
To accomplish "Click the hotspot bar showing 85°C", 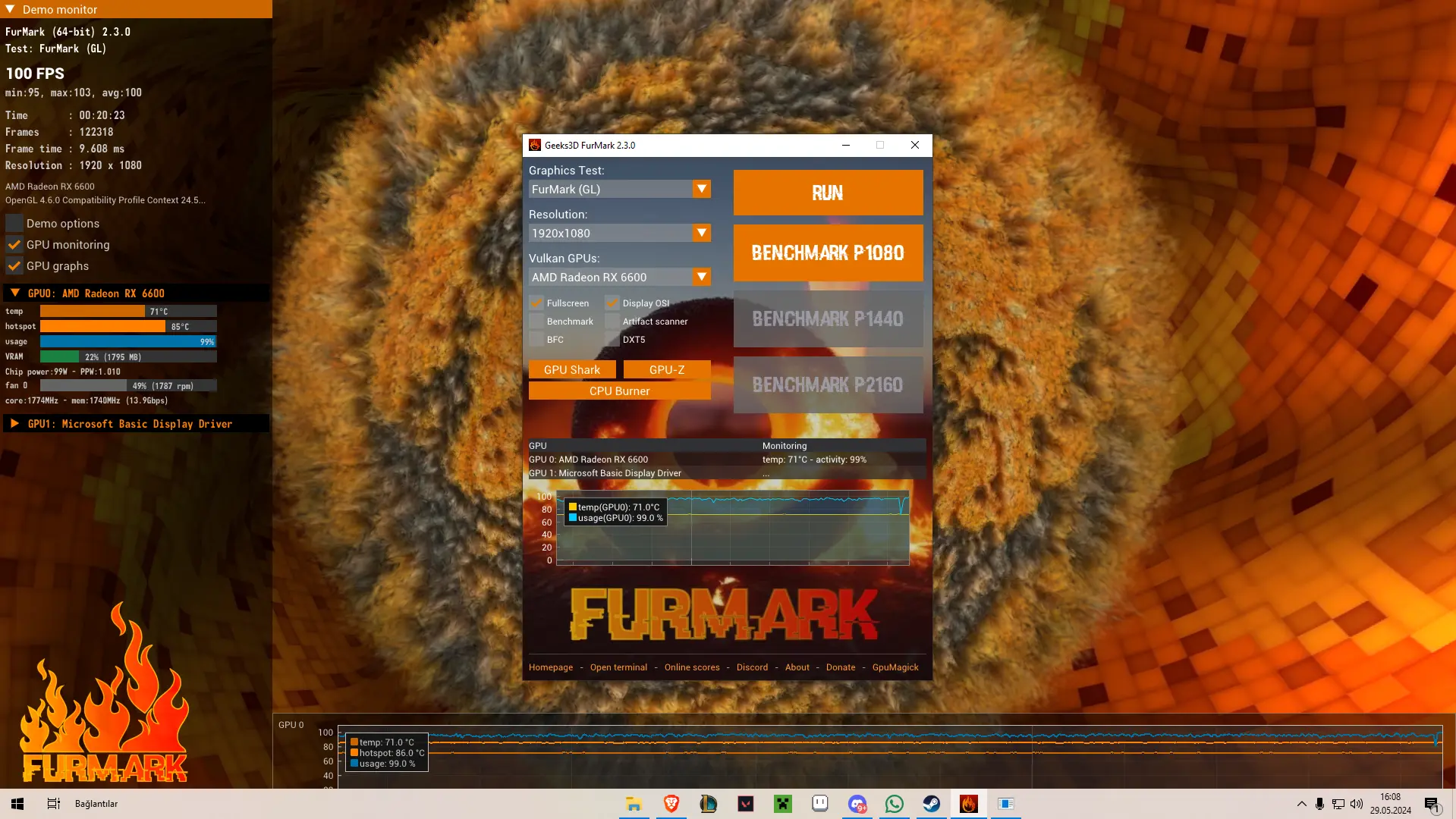I will [x=128, y=326].
